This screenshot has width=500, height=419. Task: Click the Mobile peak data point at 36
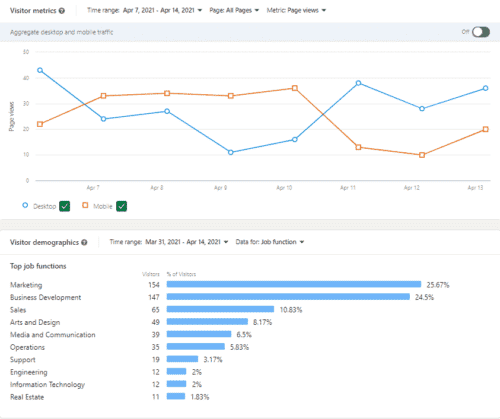295,88
